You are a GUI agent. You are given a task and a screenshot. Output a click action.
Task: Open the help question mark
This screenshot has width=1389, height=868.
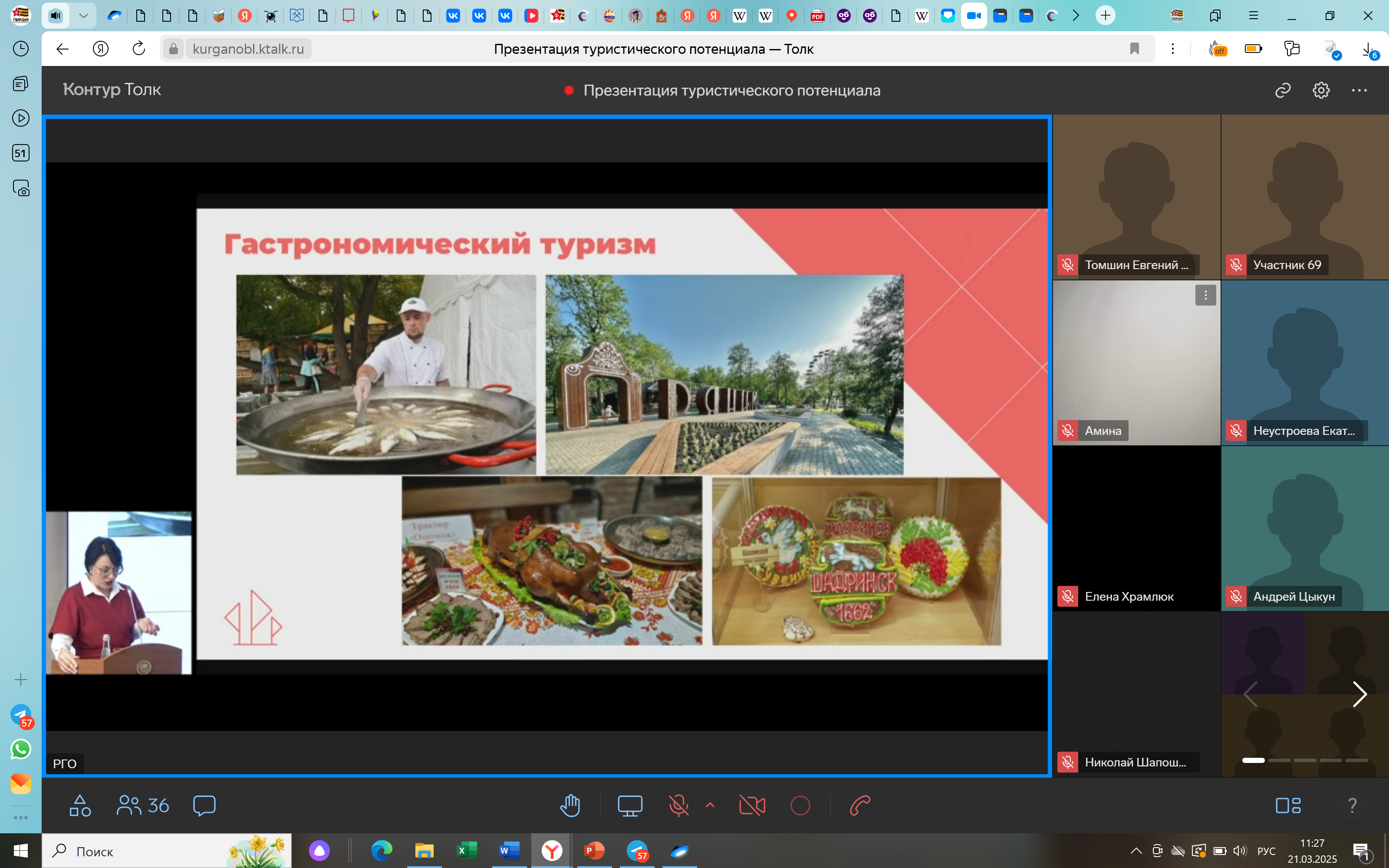1352,806
